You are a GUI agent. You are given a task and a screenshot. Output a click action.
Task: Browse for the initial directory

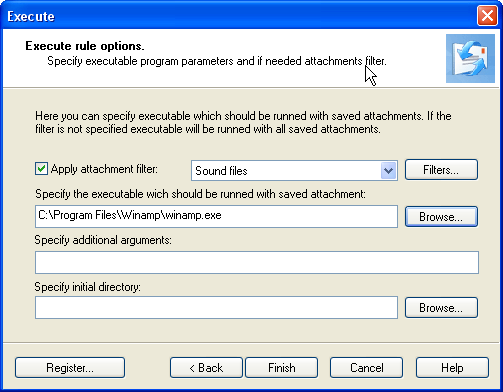click(441, 308)
